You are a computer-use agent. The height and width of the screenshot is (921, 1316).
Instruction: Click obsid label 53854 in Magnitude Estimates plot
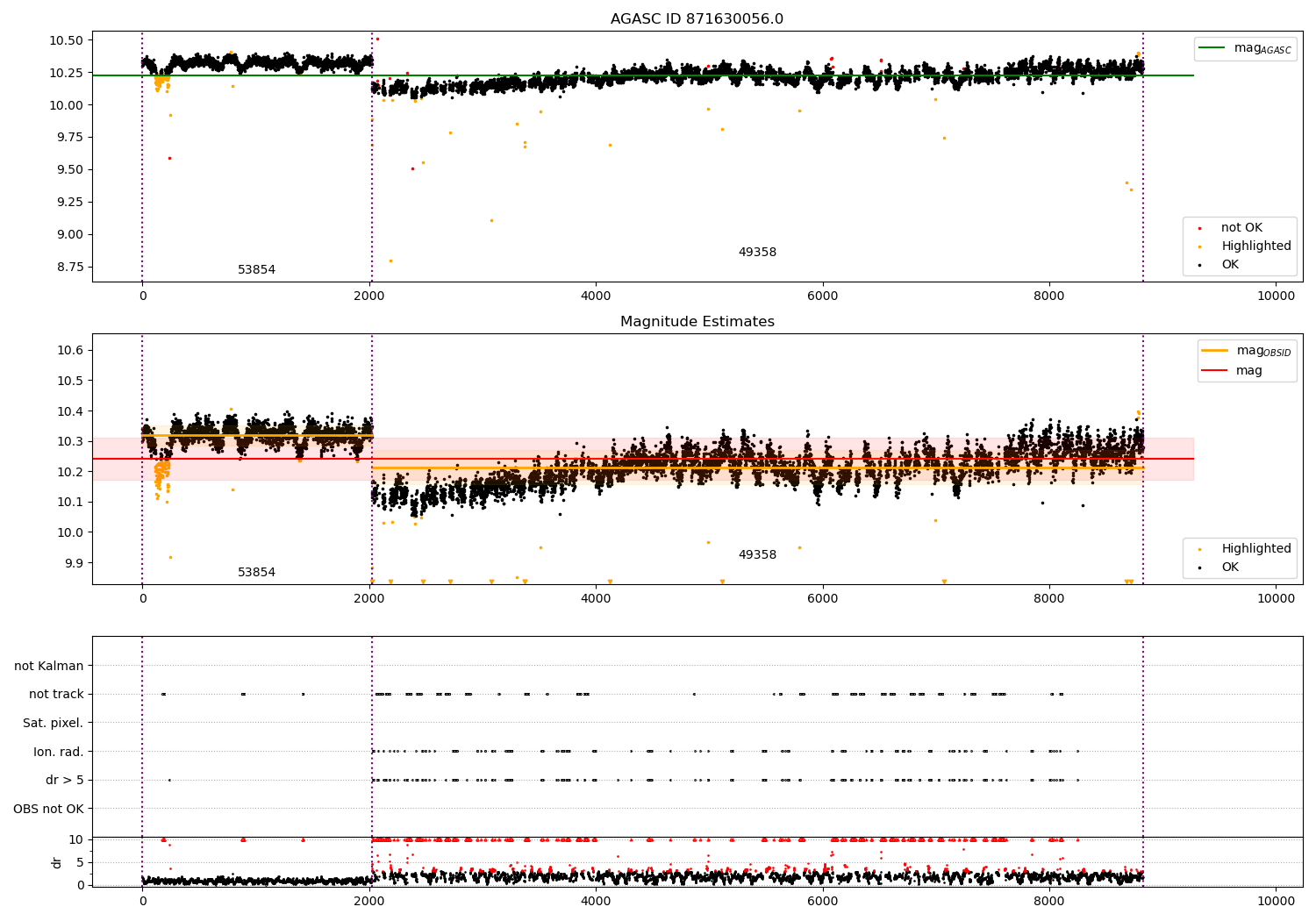(x=256, y=573)
